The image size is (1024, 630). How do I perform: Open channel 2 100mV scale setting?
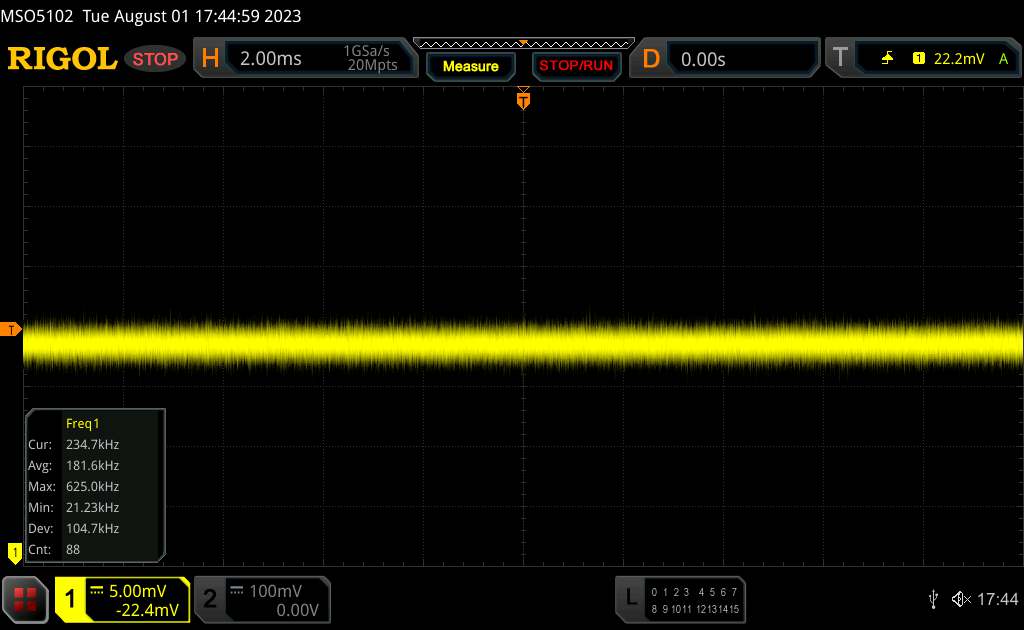pyautogui.click(x=275, y=591)
